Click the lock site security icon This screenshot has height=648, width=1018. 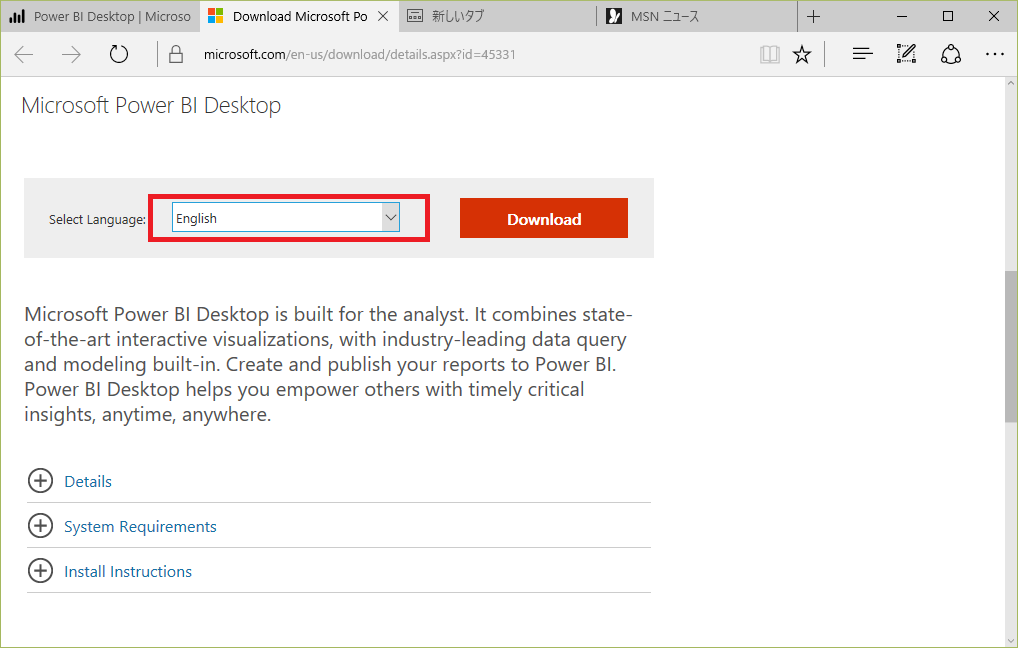pos(176,55)
